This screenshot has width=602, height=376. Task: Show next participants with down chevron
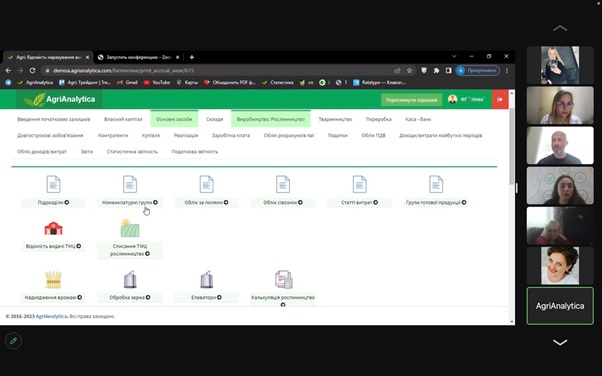[x=560, y=342]
